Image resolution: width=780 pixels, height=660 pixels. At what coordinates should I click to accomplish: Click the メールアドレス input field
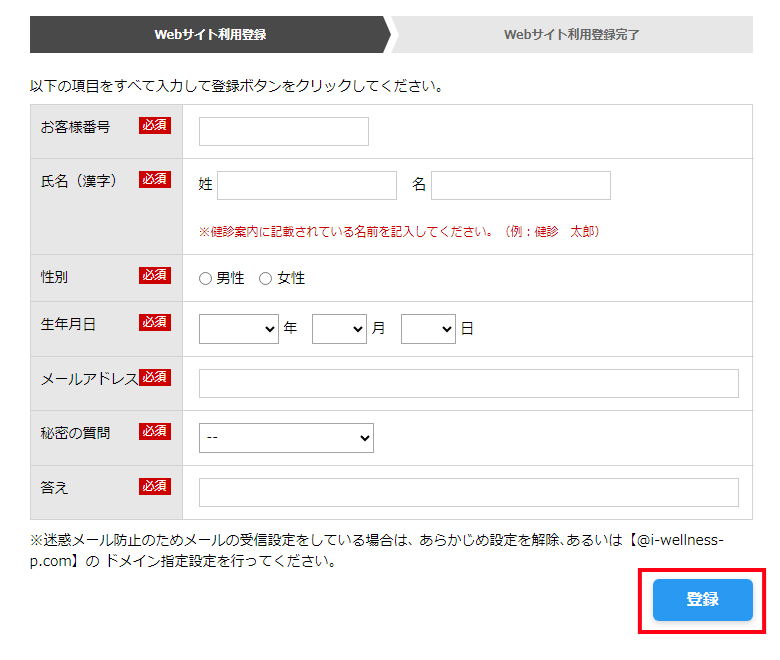(469, 383)
